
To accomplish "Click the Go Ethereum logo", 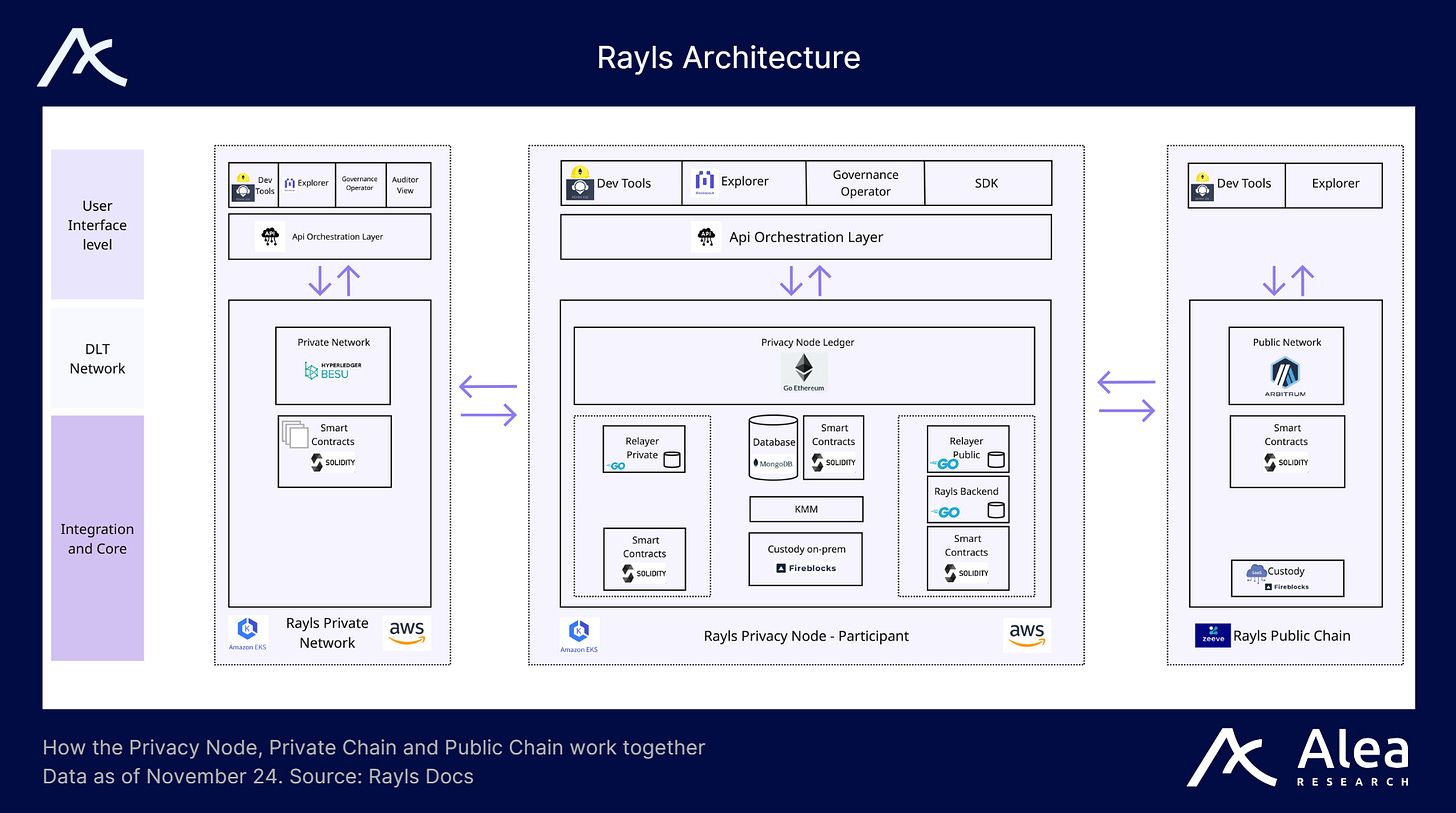I will tap(804, 372).
